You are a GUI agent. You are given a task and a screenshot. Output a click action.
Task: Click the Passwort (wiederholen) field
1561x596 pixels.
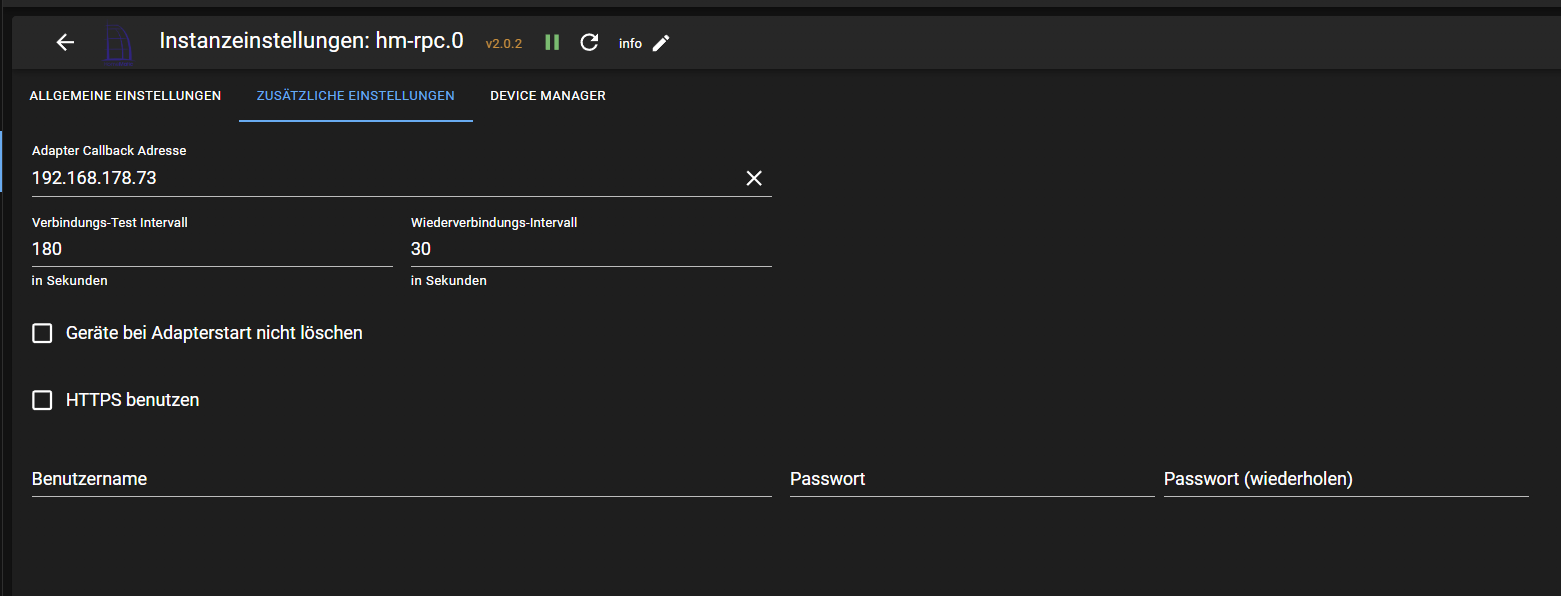point(1345,480)
